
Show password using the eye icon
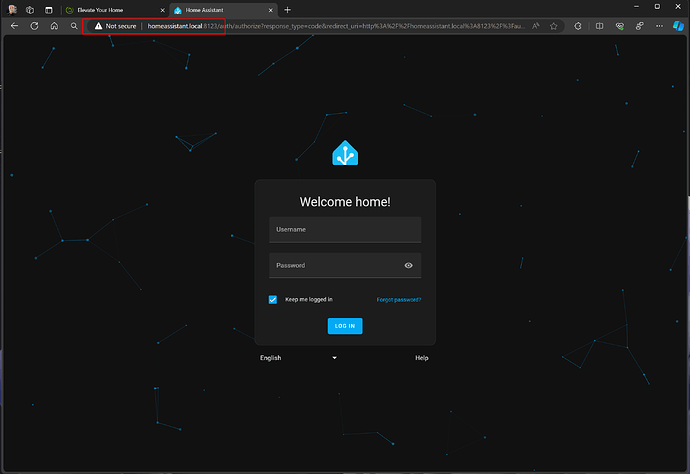tap(409, 266)
